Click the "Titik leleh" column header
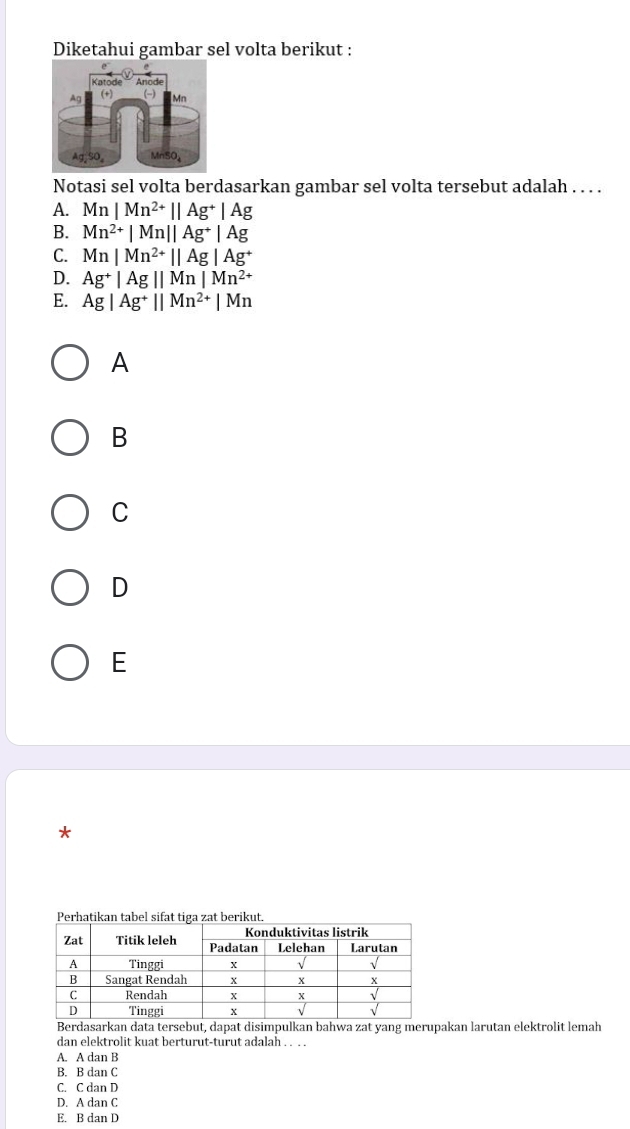This screenshot has width=630, height=1129. click(x=146, y=940)
